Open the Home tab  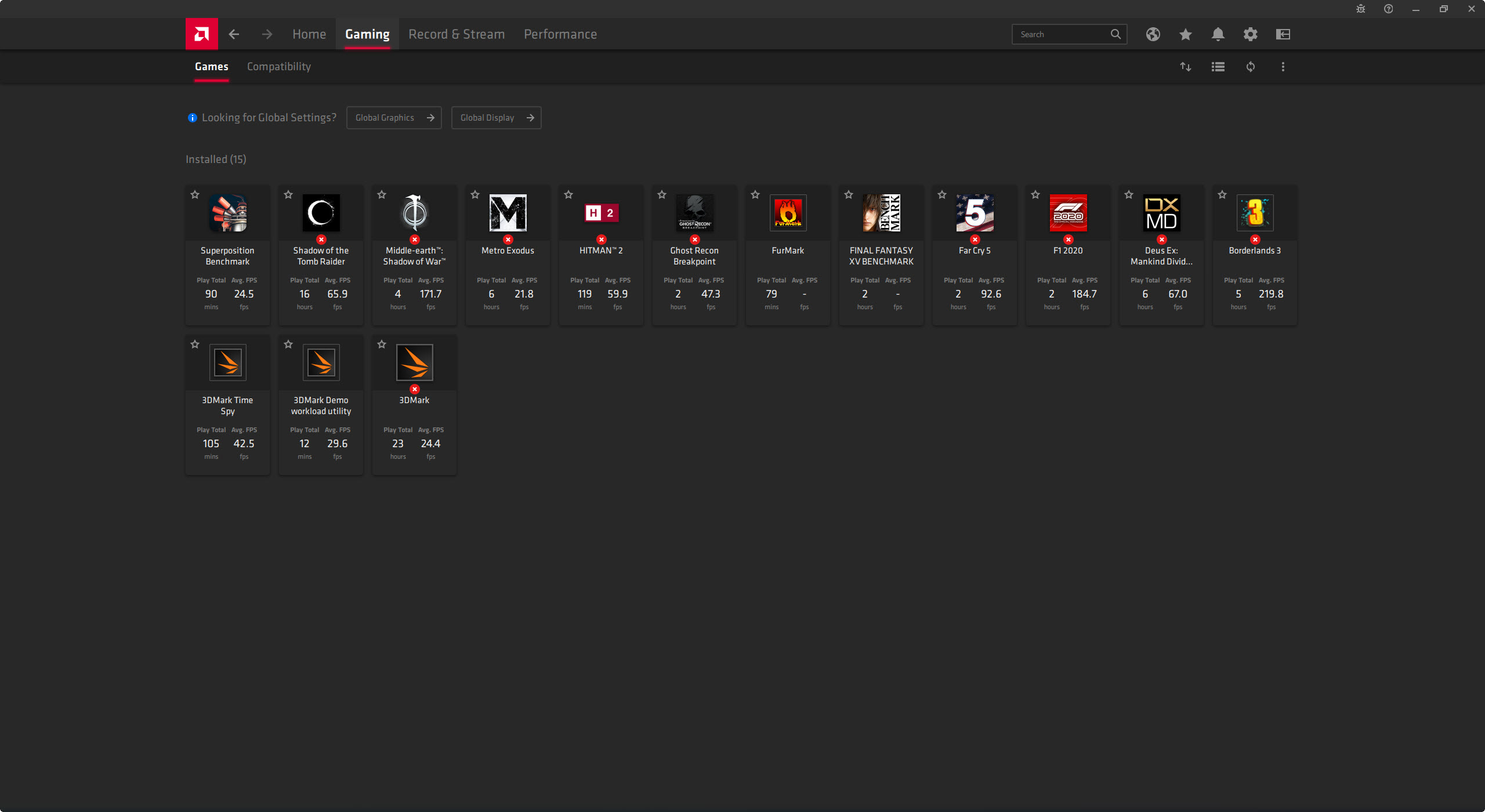pyautogui.click(x=309, y=34)
